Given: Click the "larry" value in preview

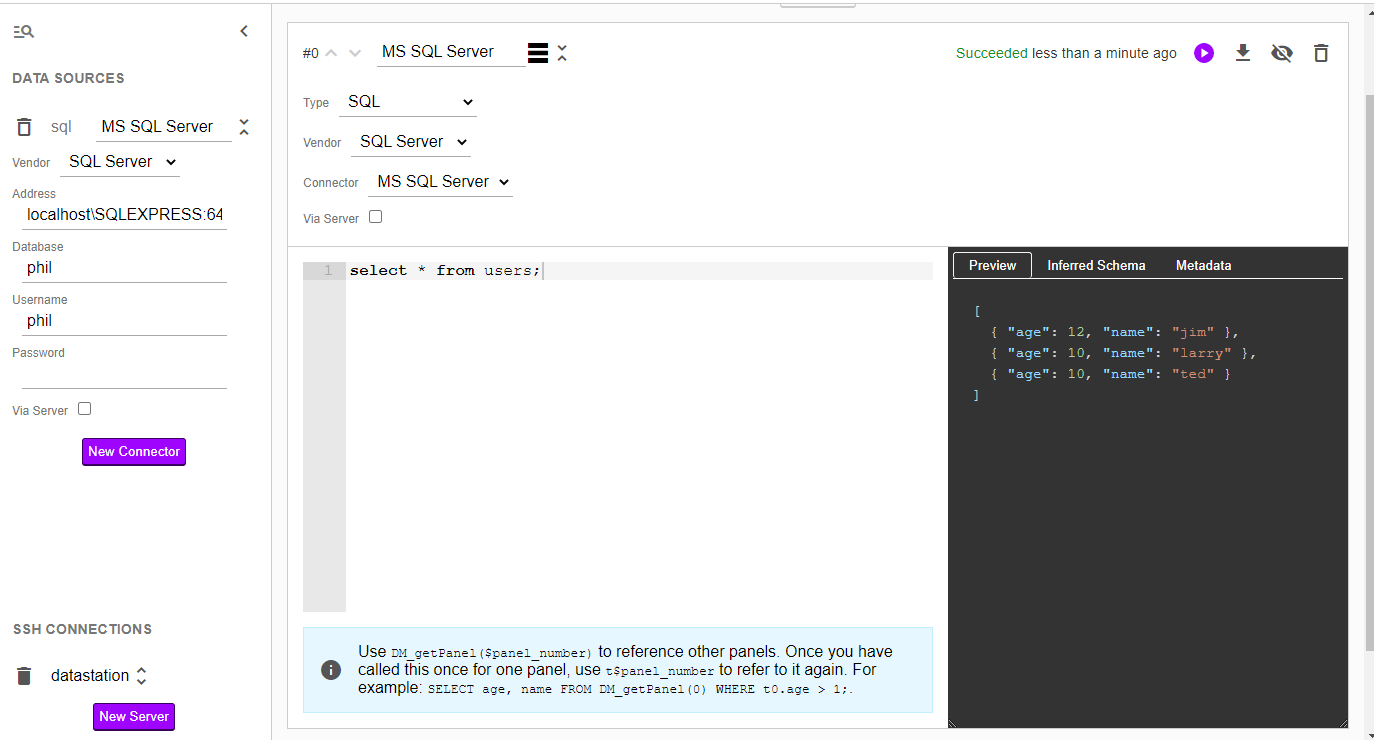Looking at the screenshot, I should tap(1201, 353).
